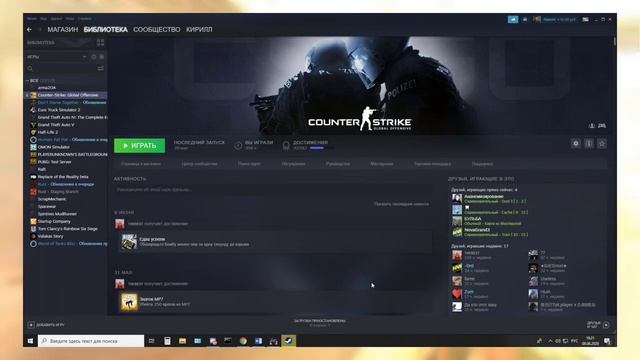Open Steam in Windows taskbar
This screenshot has height=360, width=640.
point(289,341)
